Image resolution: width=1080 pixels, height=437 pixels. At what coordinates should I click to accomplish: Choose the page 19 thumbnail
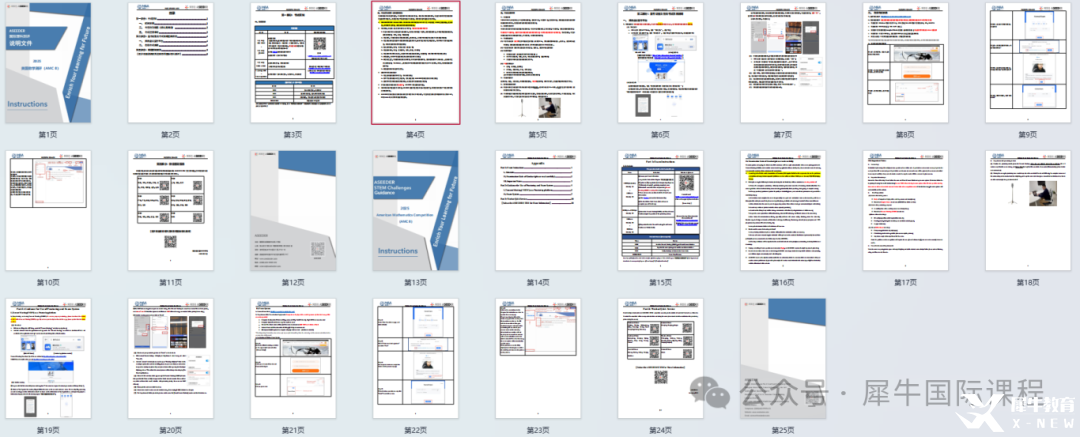(48, 356)
